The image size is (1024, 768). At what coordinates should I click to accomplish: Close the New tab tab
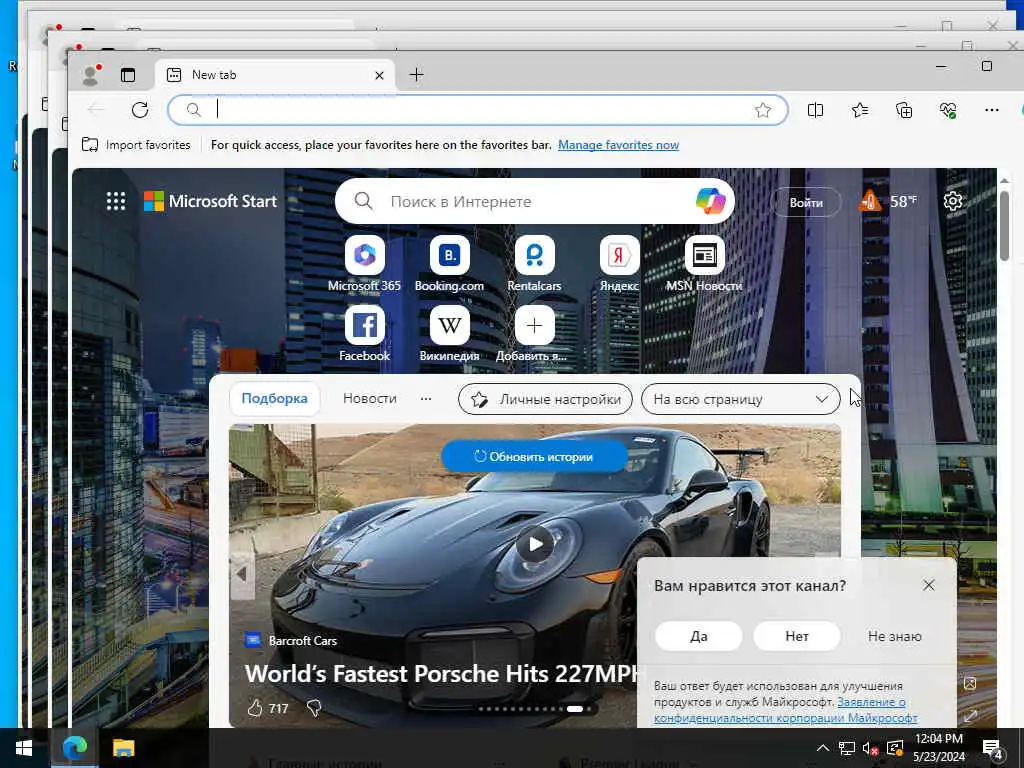coord(379,76)
